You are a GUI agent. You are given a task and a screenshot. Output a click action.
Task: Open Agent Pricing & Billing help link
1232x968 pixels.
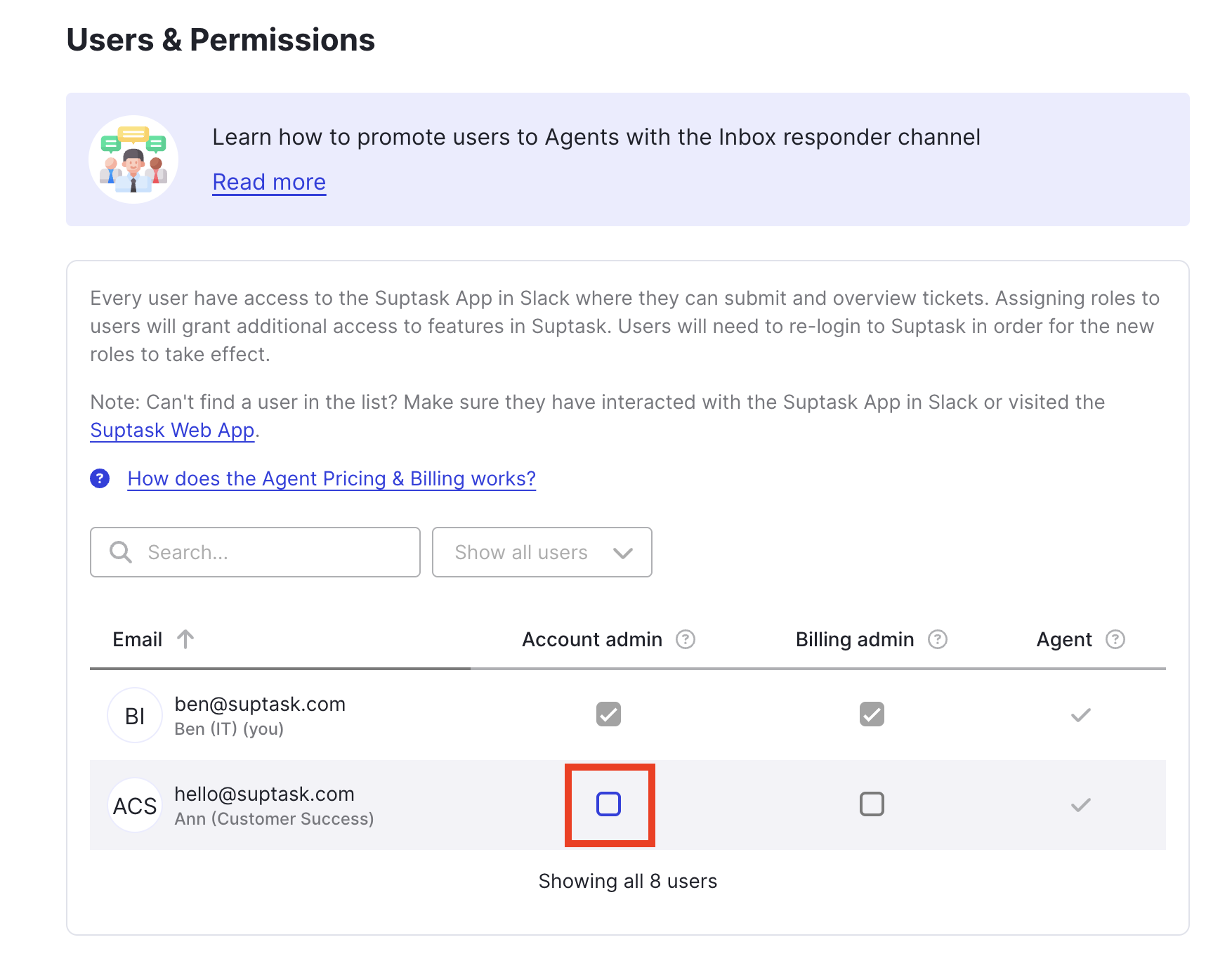332,478
